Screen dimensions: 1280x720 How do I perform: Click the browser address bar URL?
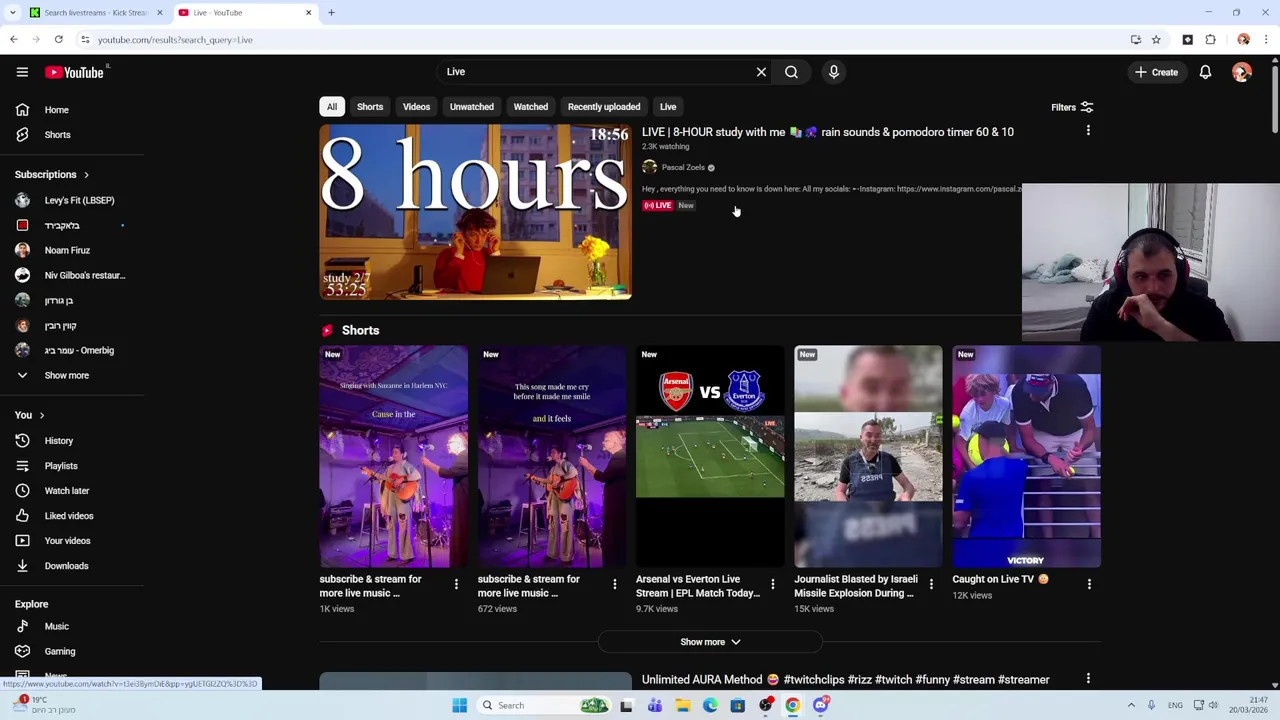click(175, 40)
